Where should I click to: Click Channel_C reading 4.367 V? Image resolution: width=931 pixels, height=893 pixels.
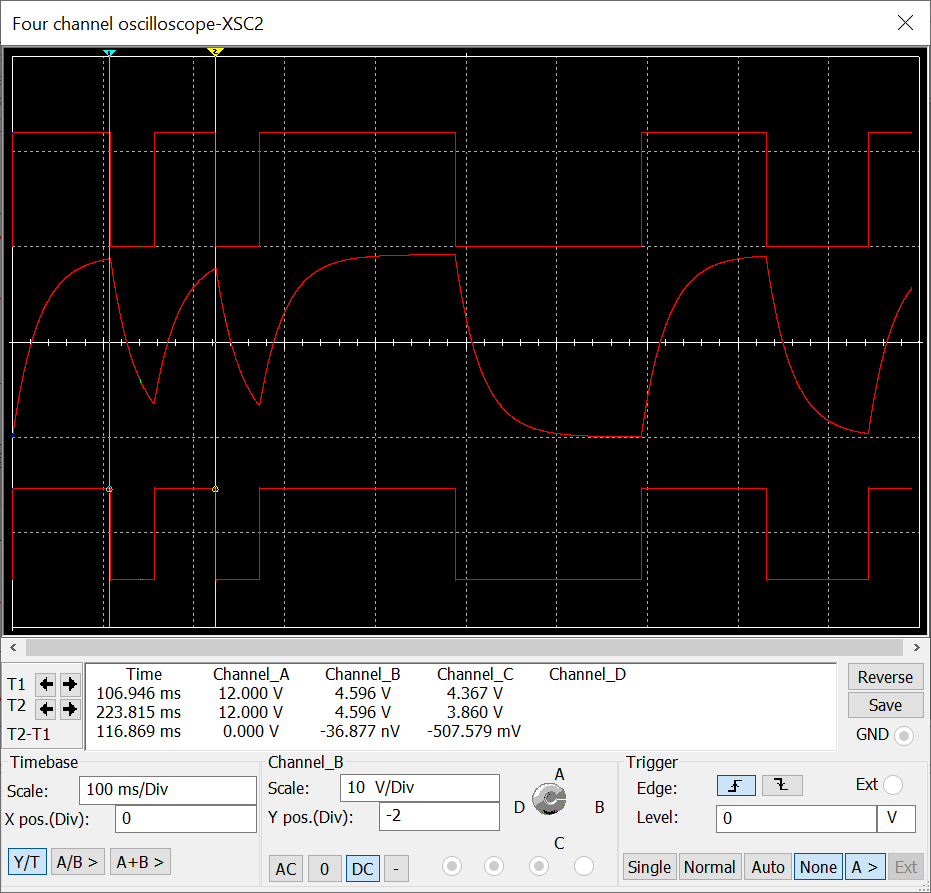point(474,693)
